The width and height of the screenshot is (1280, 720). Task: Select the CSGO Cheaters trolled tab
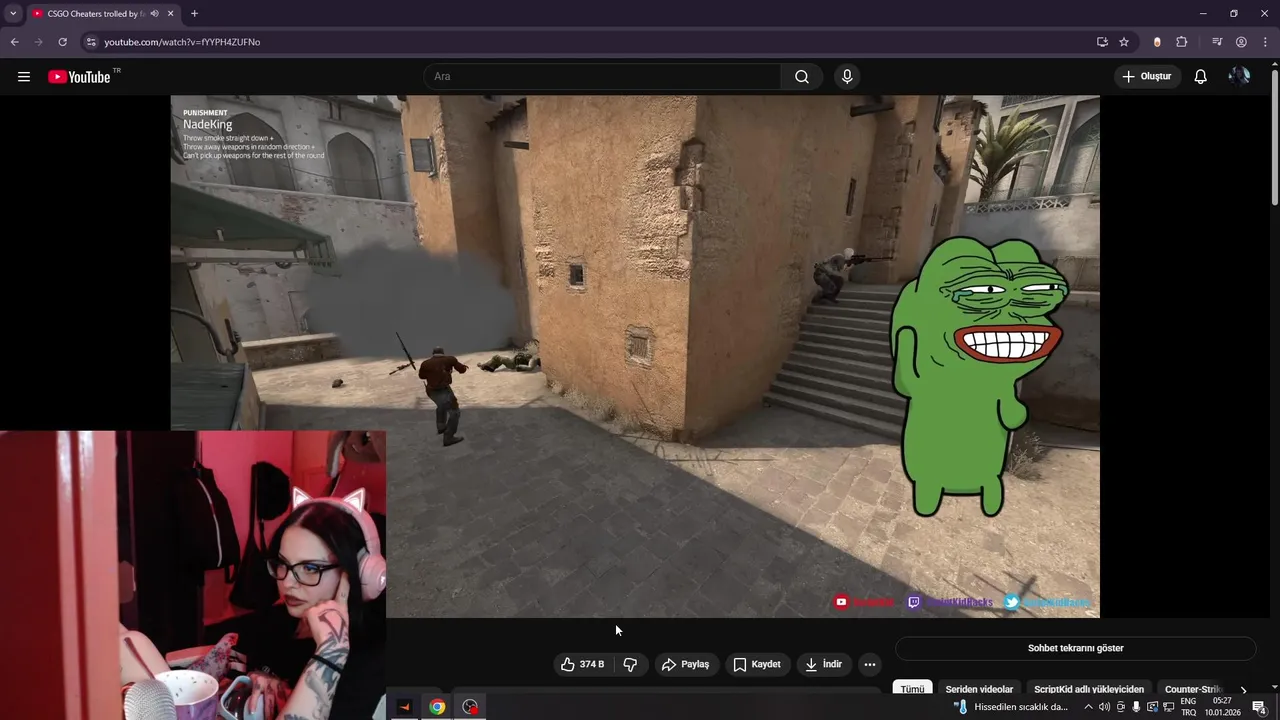click(x=103, y=14)
